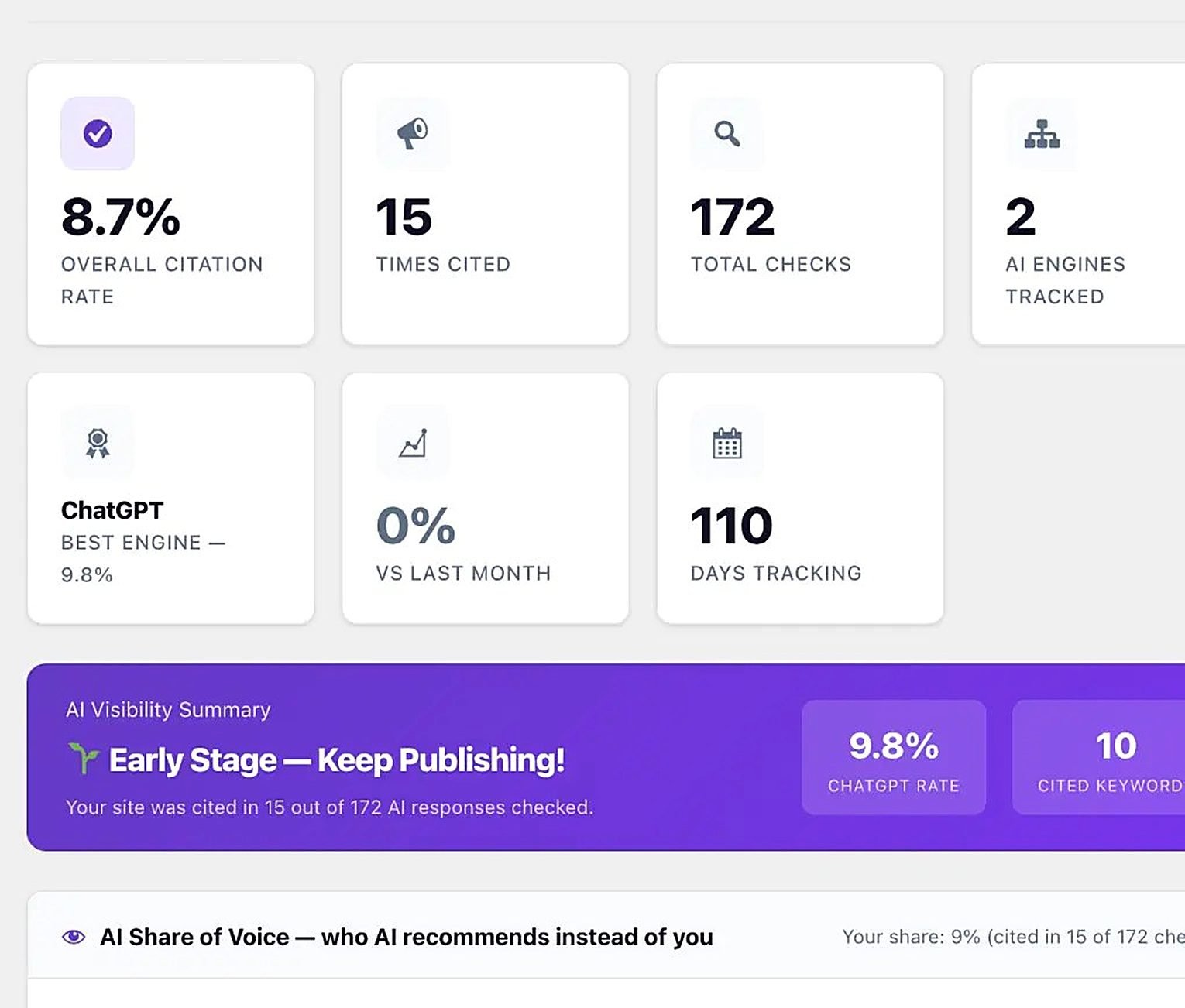Click the eye icon beside AI Share of Voice
The height and width of the screenshot is (1008, 1185).
click(74, 937)
